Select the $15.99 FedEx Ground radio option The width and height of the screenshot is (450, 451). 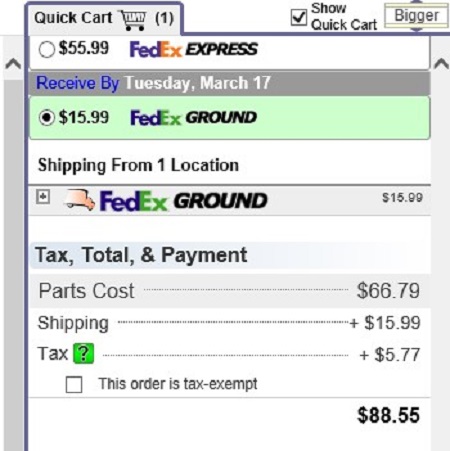point(47,117)
